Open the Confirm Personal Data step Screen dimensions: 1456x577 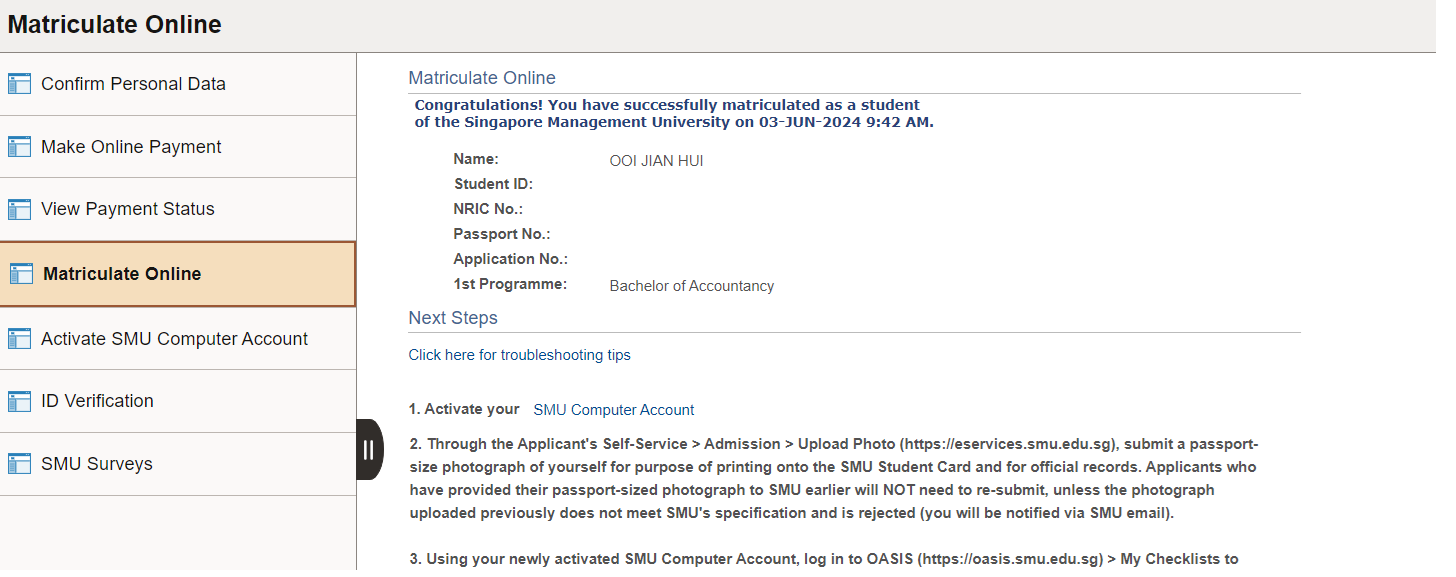[178, 84]
